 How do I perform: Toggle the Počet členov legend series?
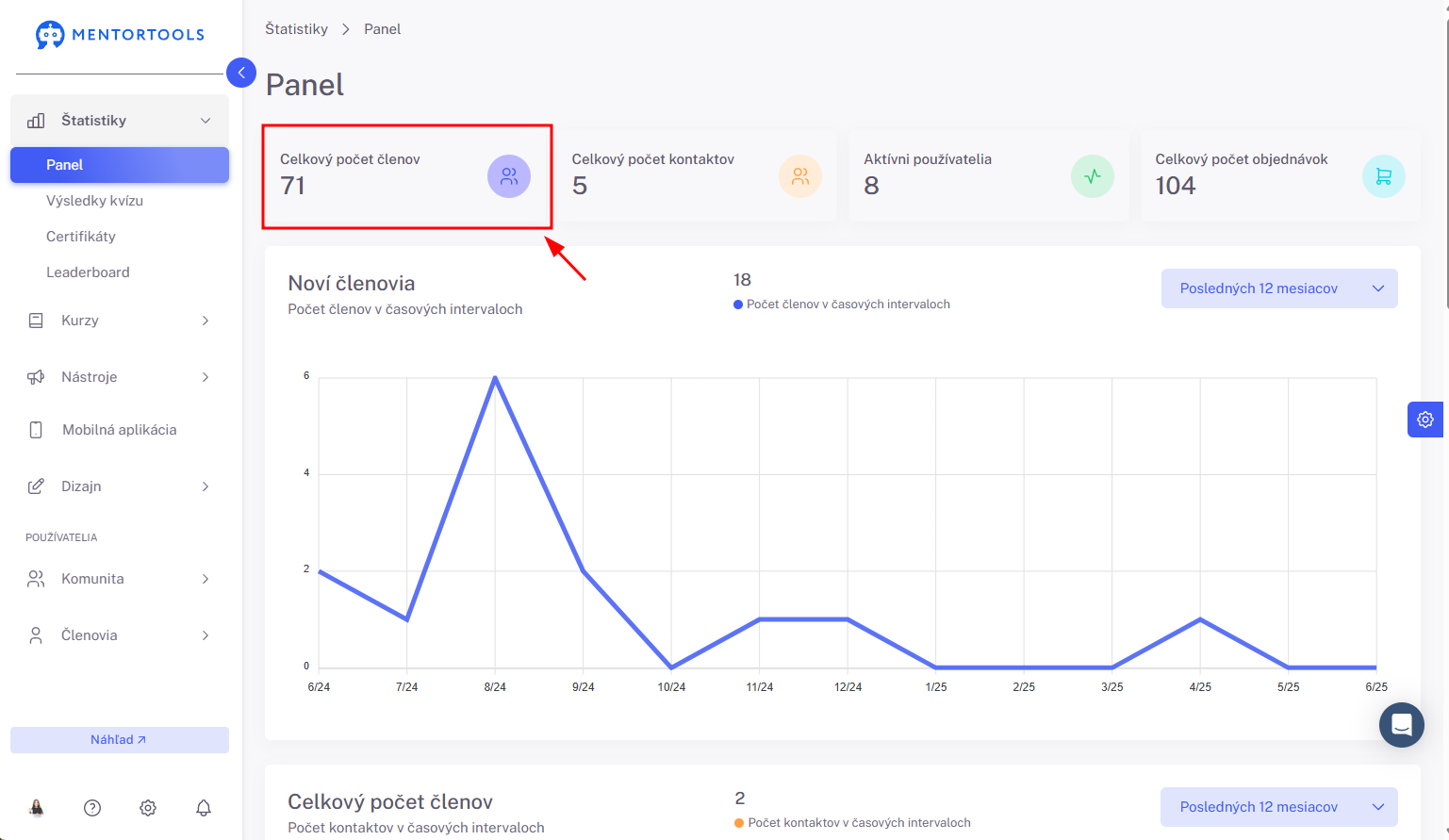tap(842, 305)
